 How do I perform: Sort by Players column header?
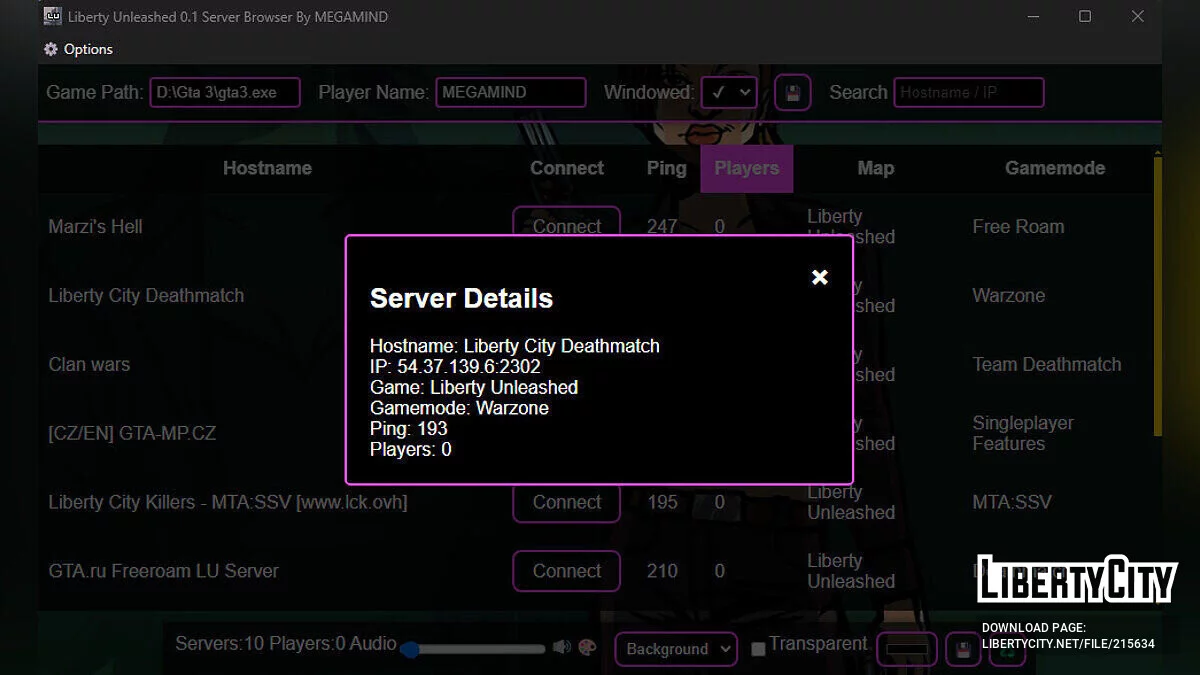point(747,168)
